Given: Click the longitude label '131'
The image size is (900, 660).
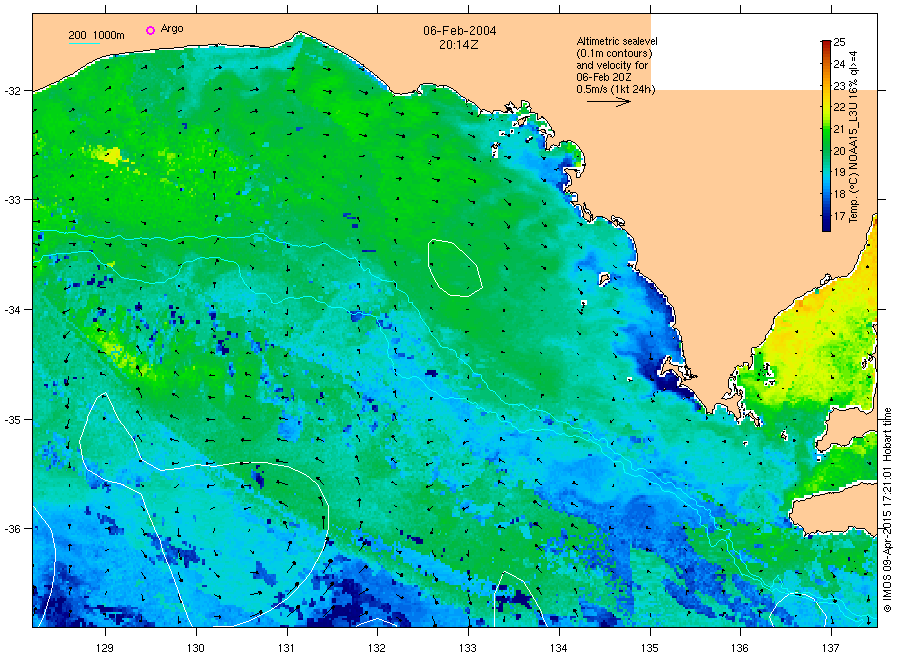Looking at the screenshot, I should (x=286, y=648).
